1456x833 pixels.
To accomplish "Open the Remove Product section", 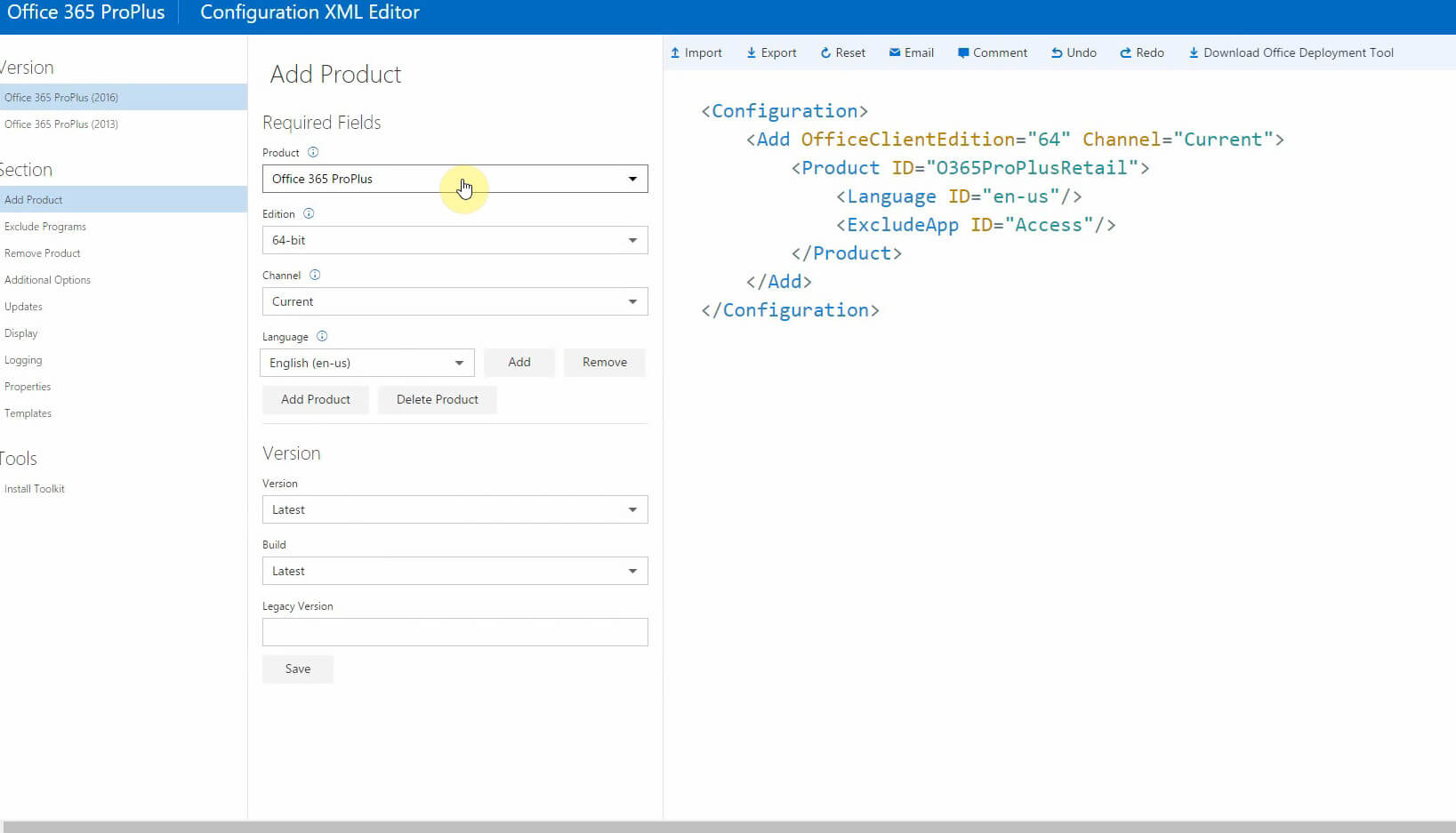I will point(124,252).
